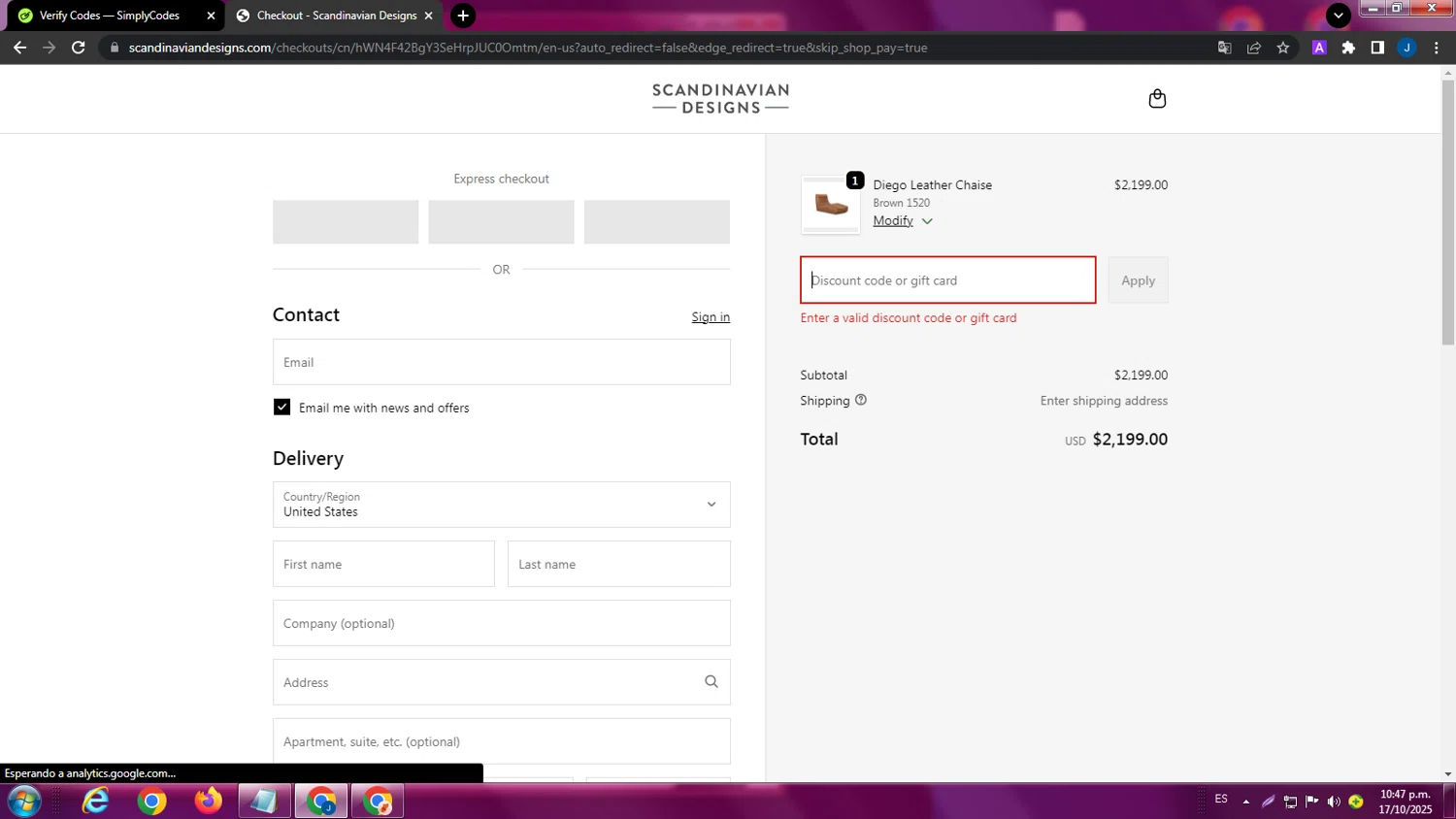Click the First name field
The height and width of the screenshot is (819, 1456).
383,564
